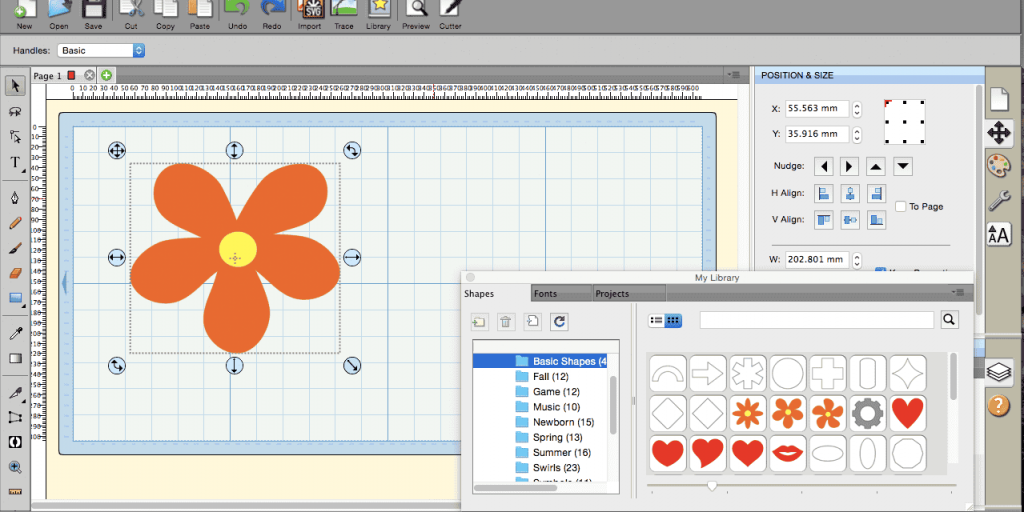The height and width of the screenshot is (512, 1024).
Task: Click the X position stepper arrows
Action: (x=857, y=108)
